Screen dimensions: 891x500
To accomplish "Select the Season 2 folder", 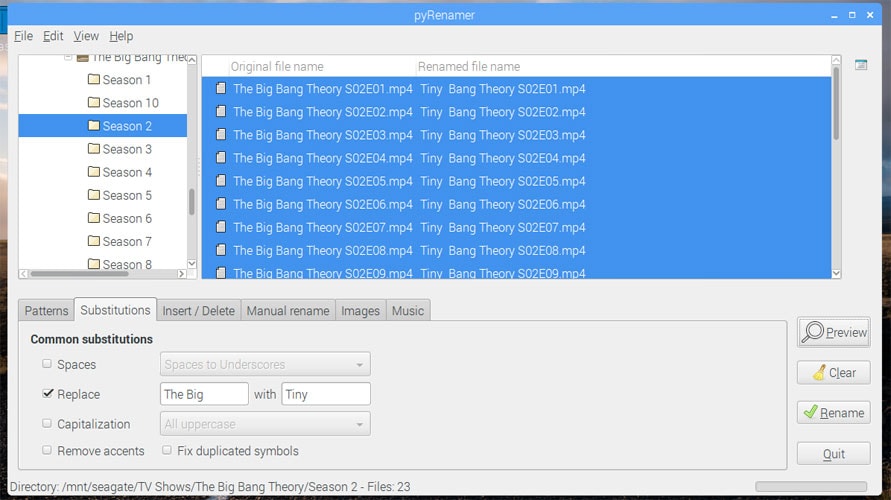I will click(x=102, y=126).
